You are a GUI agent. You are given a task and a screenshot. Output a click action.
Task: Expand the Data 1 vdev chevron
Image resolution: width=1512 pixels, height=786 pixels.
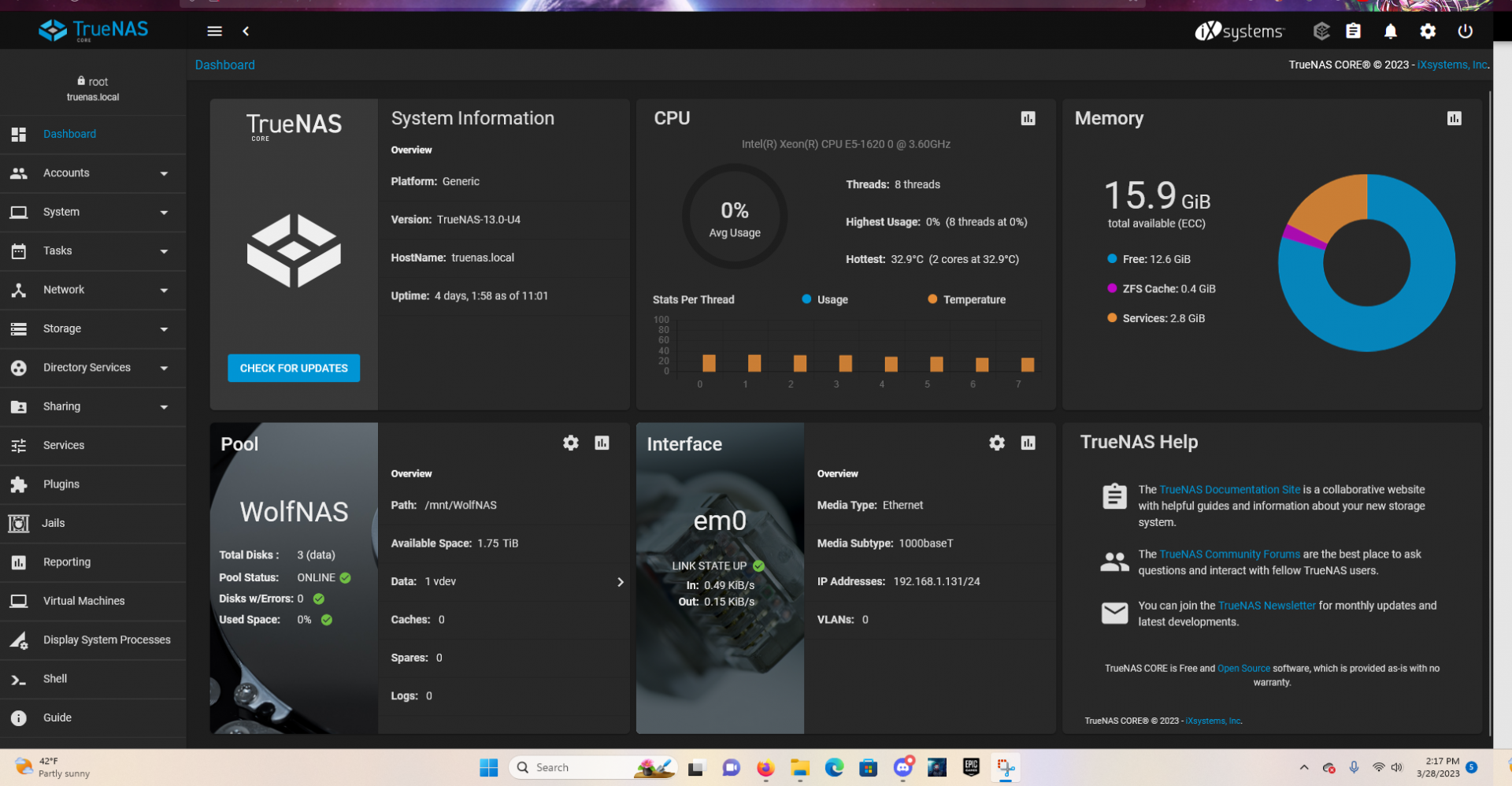pos(621,582)
